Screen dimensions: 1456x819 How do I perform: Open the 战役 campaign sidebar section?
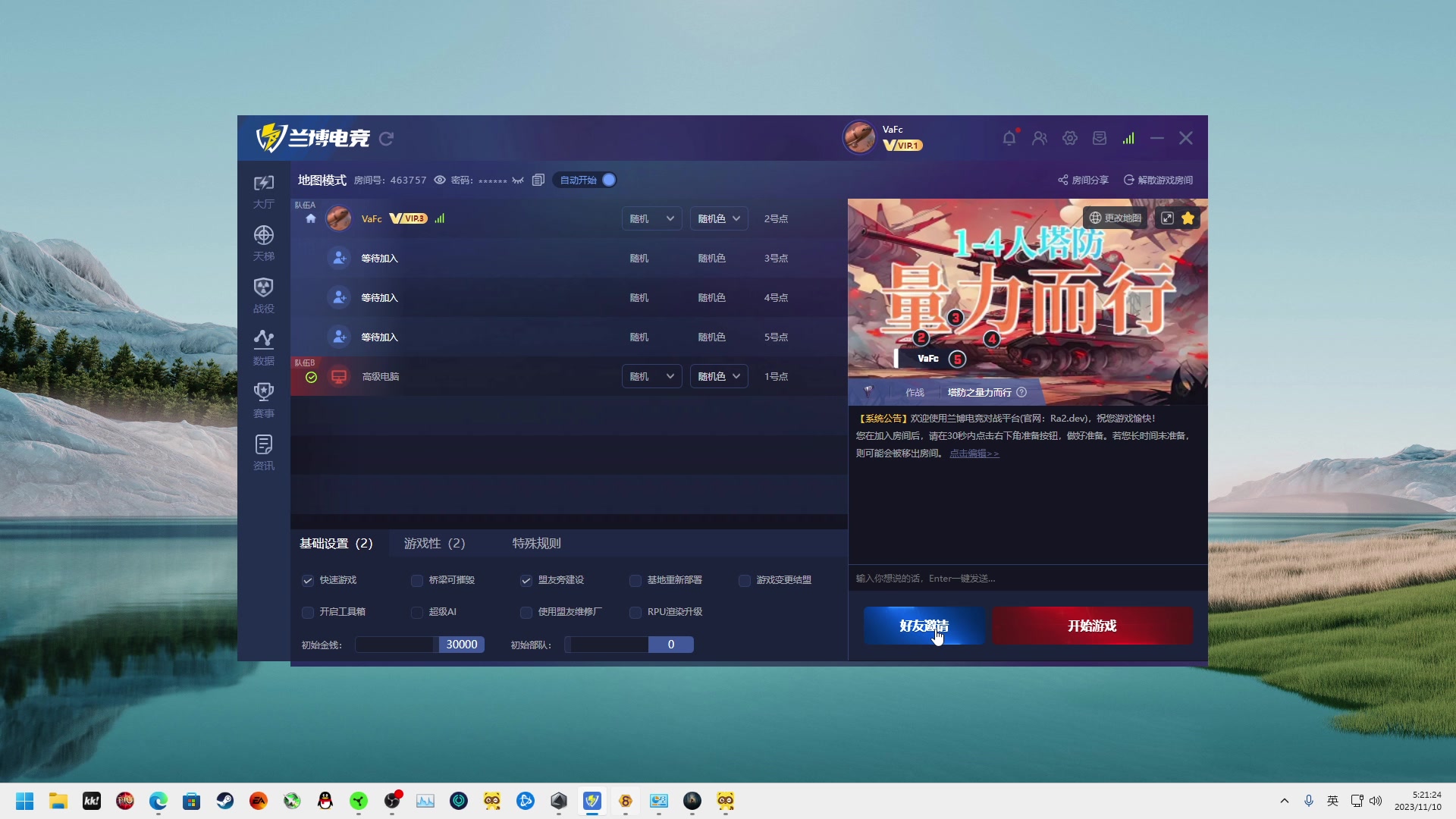264,296
